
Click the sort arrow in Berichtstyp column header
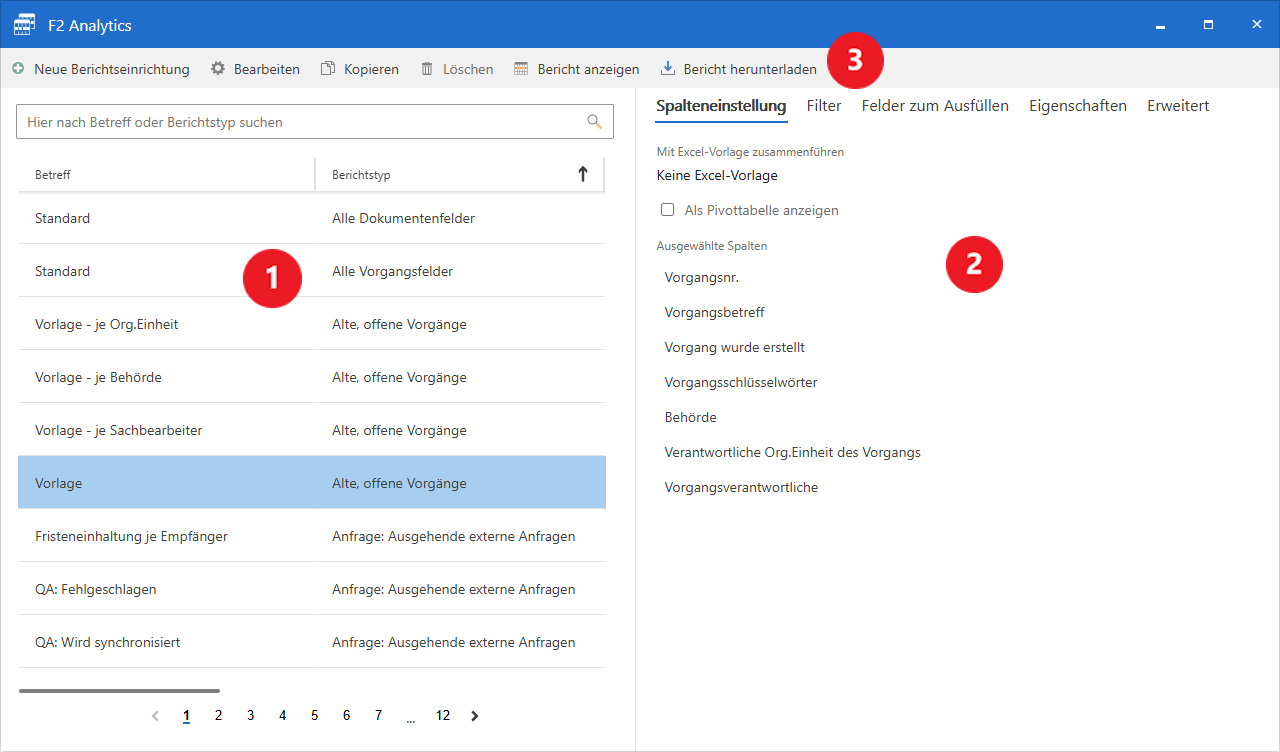(583, 174)
